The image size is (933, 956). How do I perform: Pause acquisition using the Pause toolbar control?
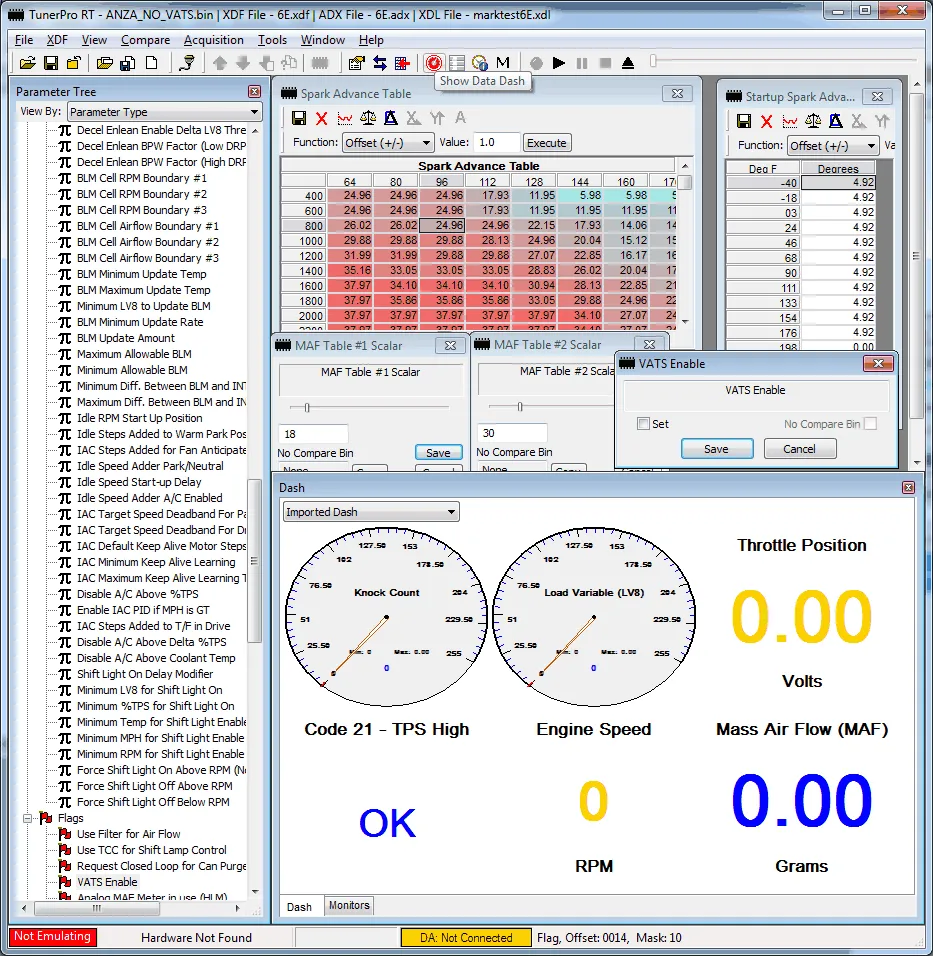pos(581,62)
